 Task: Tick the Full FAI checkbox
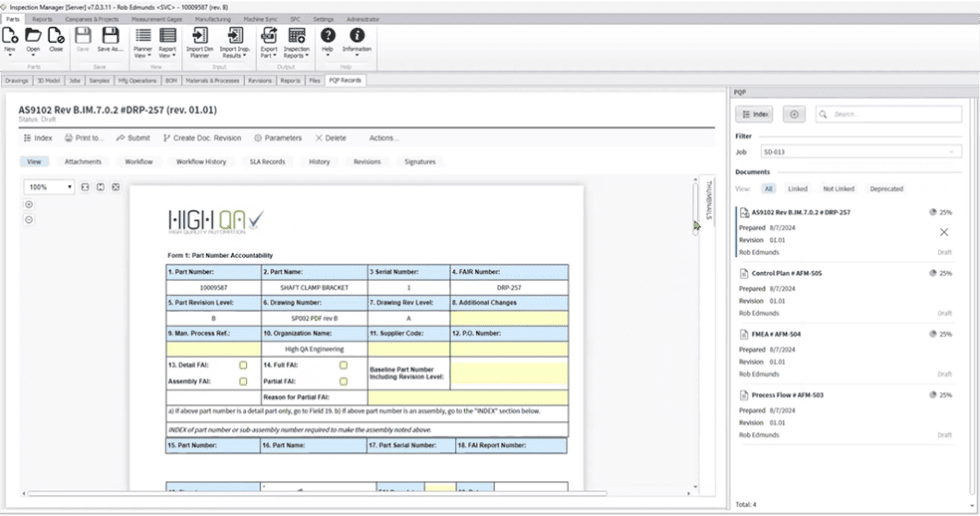[343, 366]
